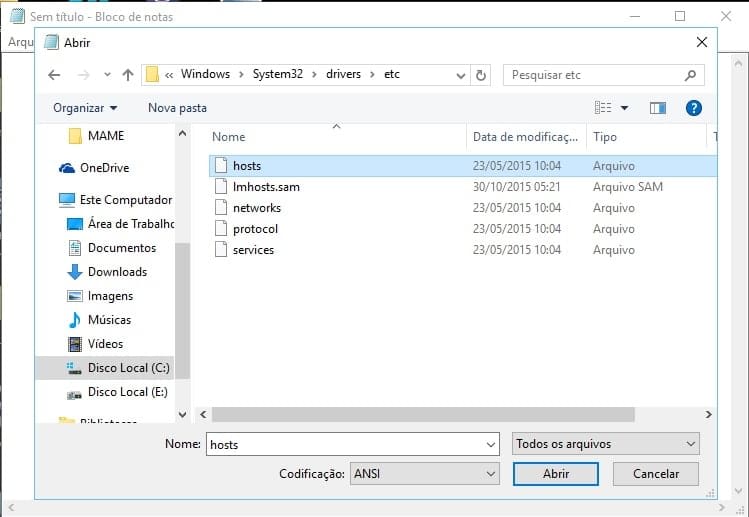The width and height of the screenshot is (749, 517).
Task: Select the hosts file
Action: (462, 166)
